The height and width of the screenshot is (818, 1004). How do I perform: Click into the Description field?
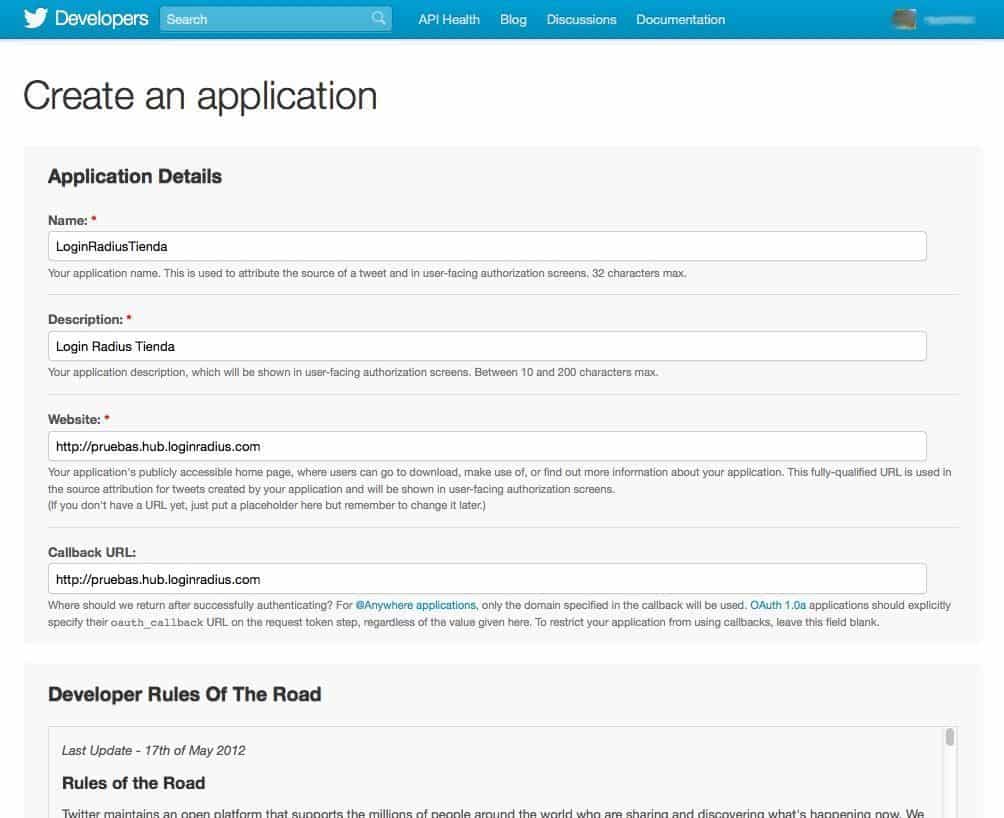[x=487, y=346]
